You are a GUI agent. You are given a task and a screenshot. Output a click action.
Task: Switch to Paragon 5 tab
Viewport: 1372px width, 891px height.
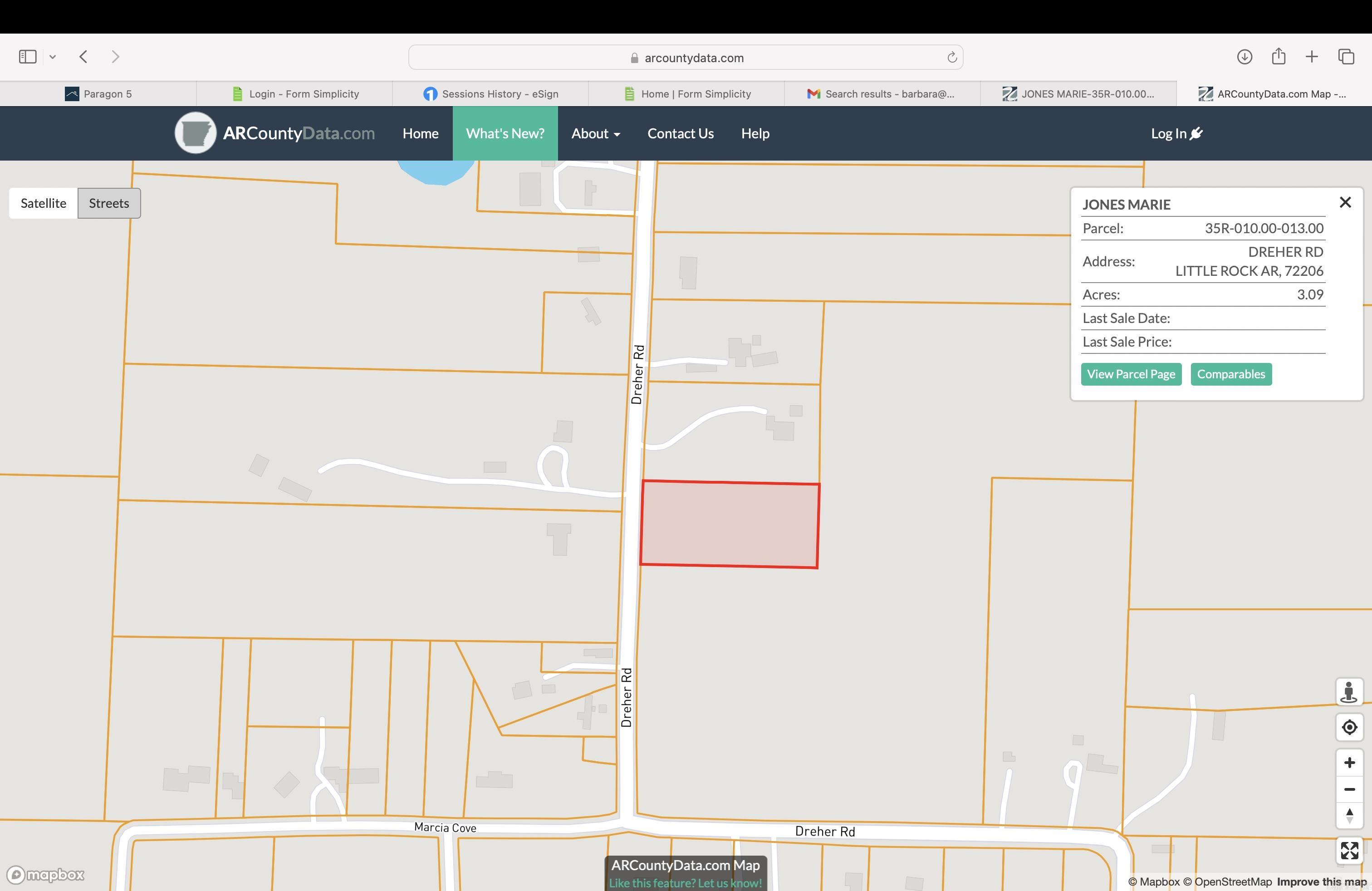98,94
